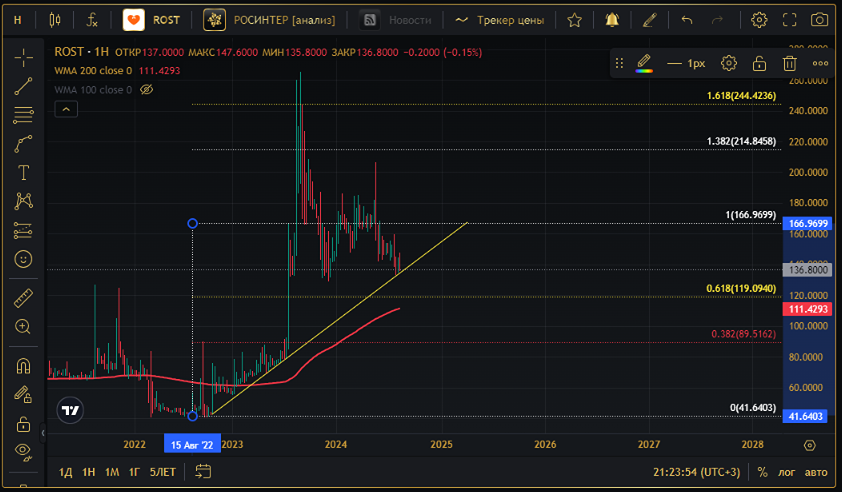This screenshot has width=842, height=492.
Task: Open more options in floating toolbar
Action: tap(820, 63)
